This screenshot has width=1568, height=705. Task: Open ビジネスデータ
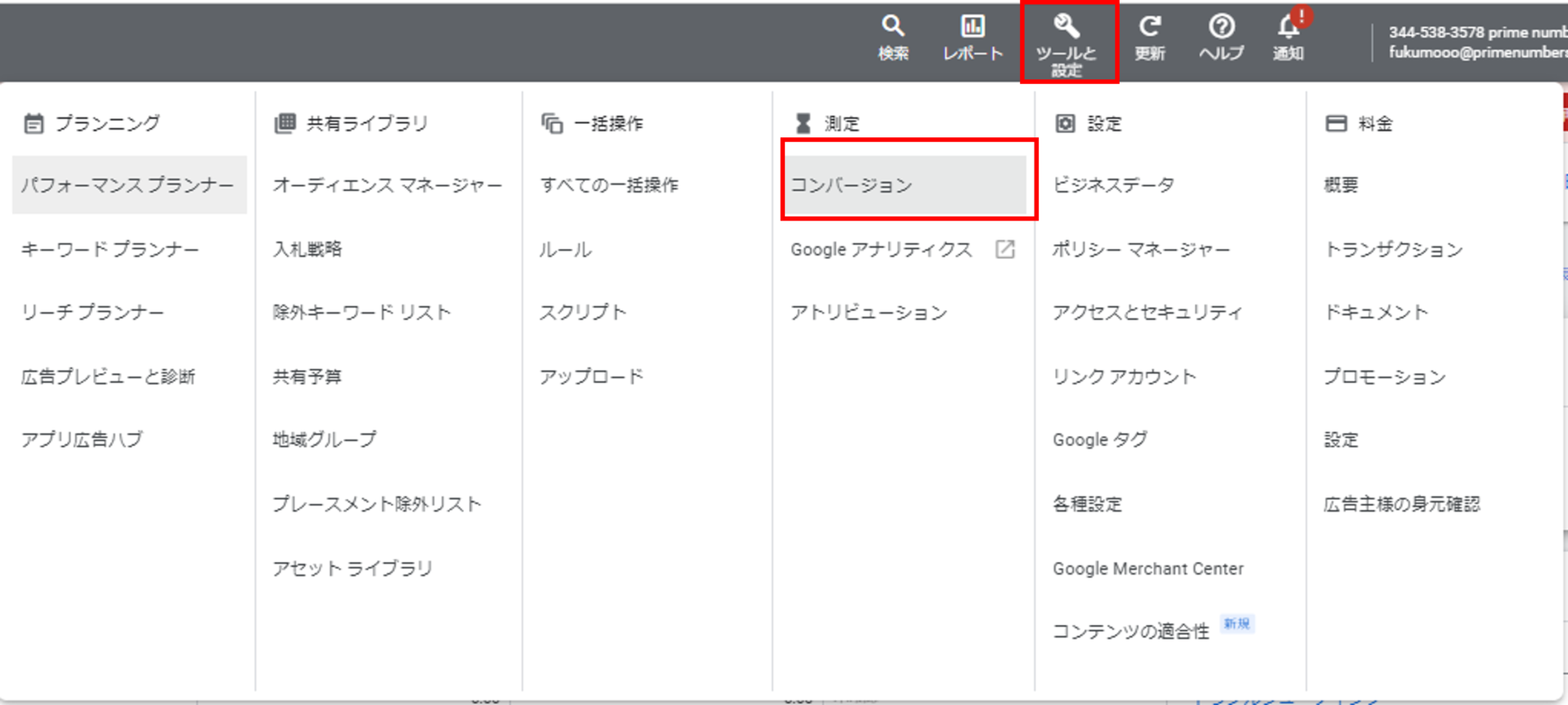(1114, 185)
